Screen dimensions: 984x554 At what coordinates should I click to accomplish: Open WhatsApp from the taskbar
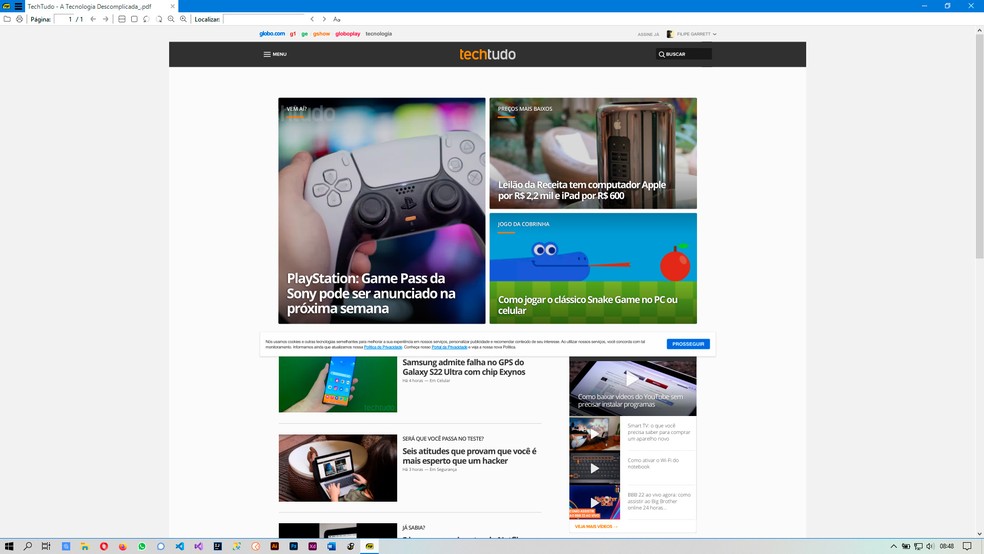pos(142,546)
